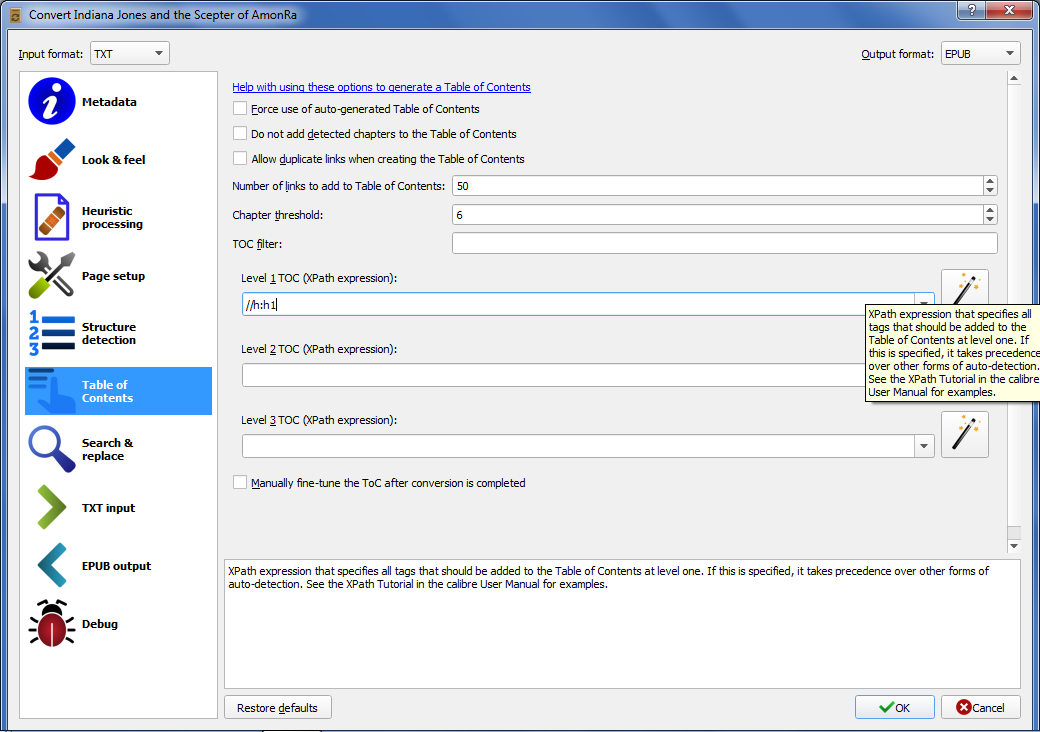
Task: Click the Search & replace magnifier icon
Action: click(x=52, y=449)
